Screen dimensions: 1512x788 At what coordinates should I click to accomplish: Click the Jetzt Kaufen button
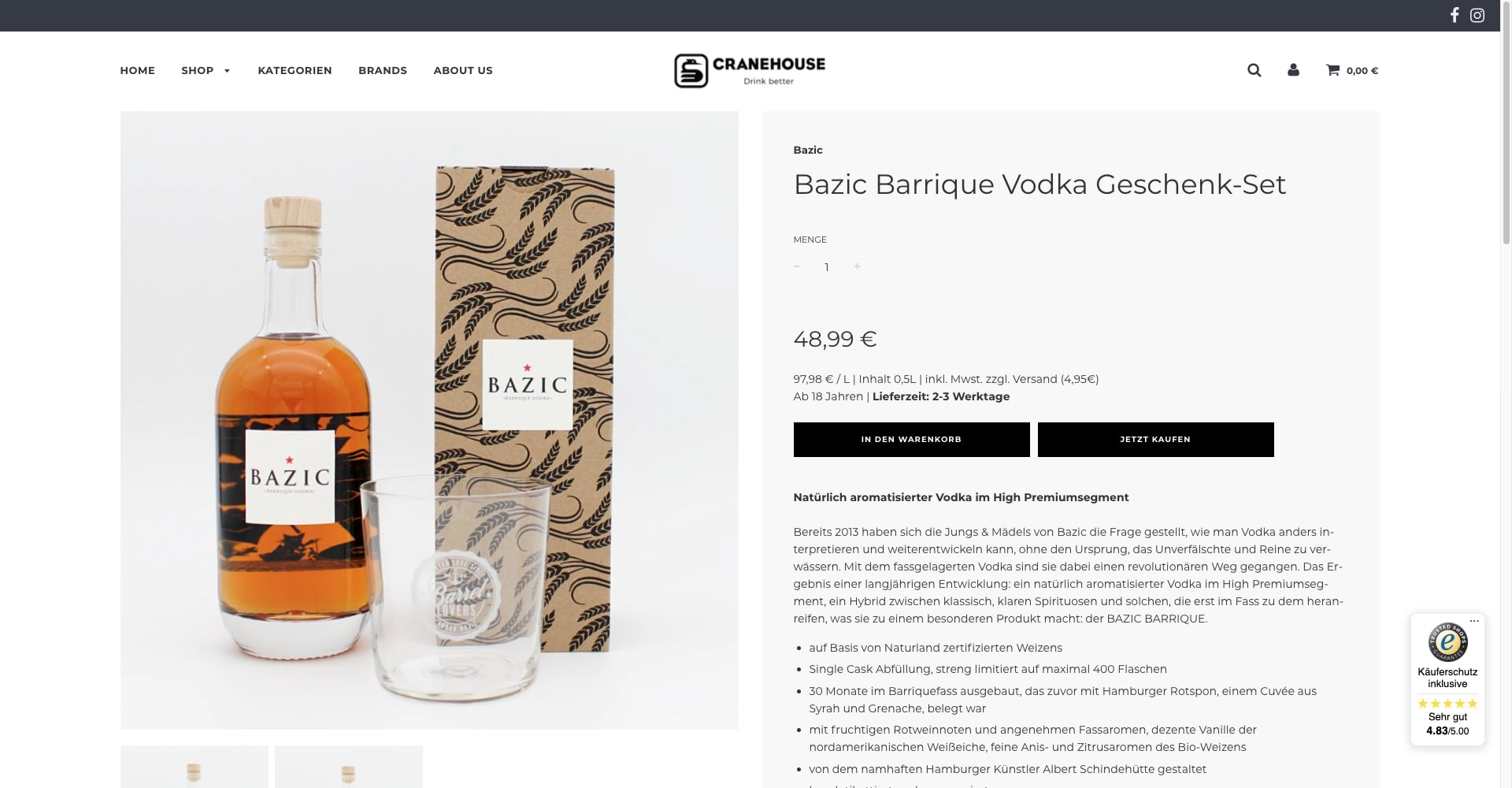tap(1155, 440)
